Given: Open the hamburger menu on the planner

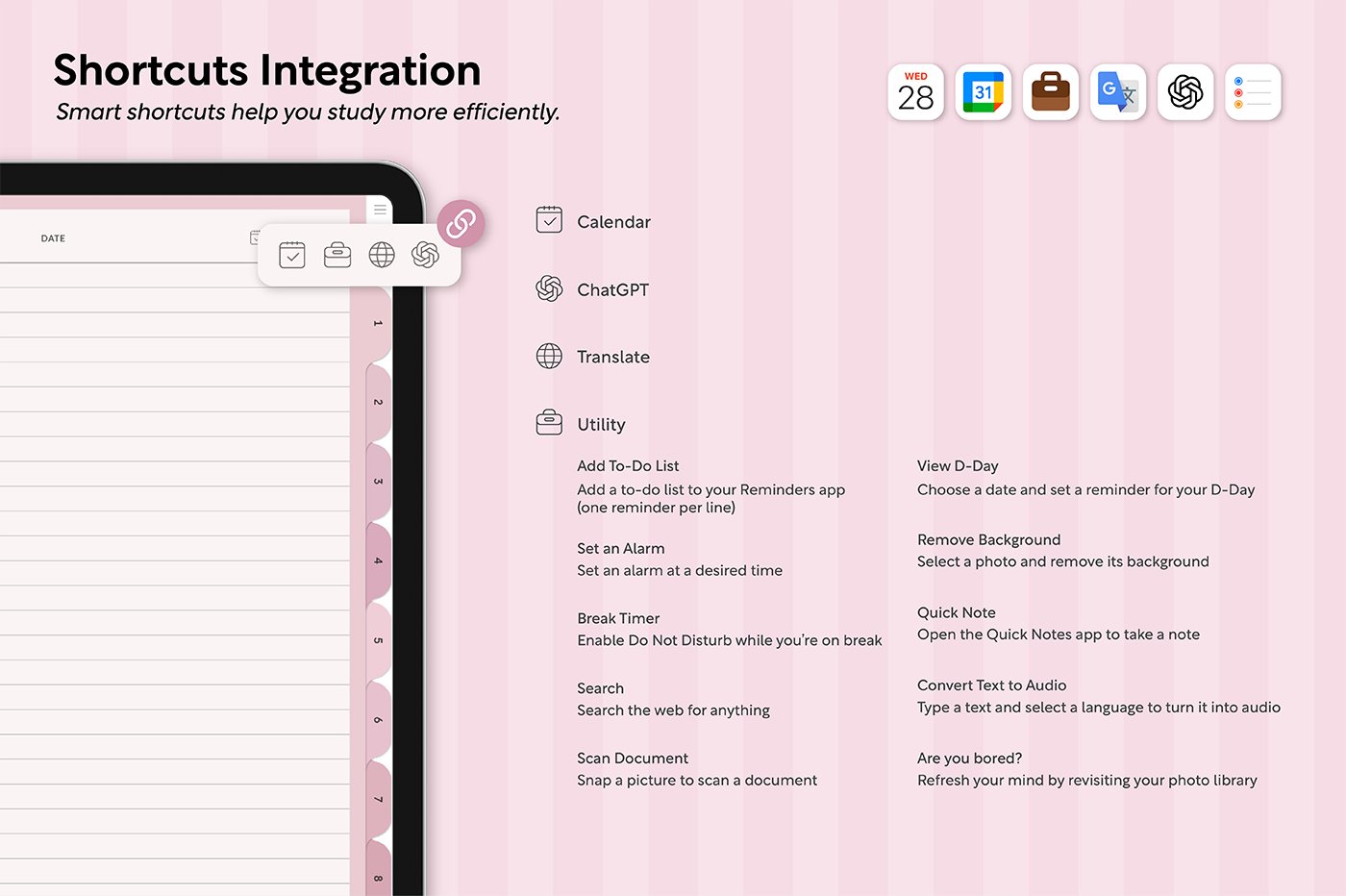Looking at the screenshot, I should 380,210.
